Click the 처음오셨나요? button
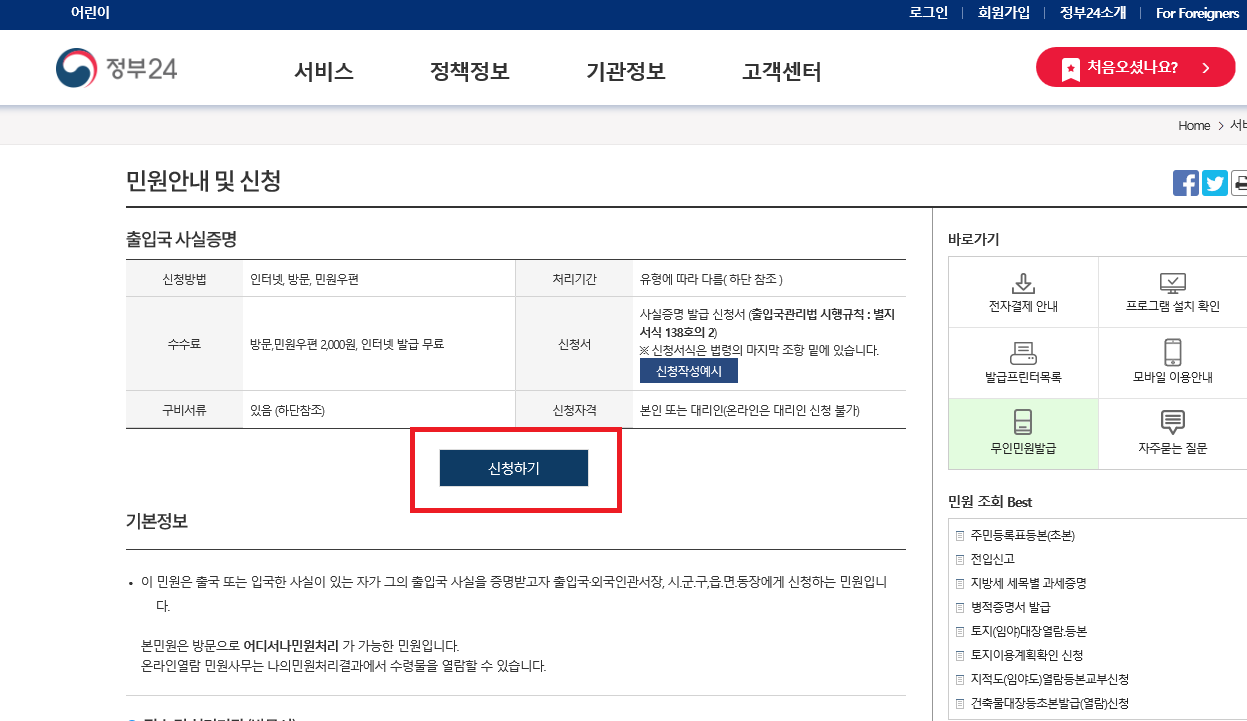Image resolution: width=1247 pixels, height=721 pixels. (x=1135, y=68)
